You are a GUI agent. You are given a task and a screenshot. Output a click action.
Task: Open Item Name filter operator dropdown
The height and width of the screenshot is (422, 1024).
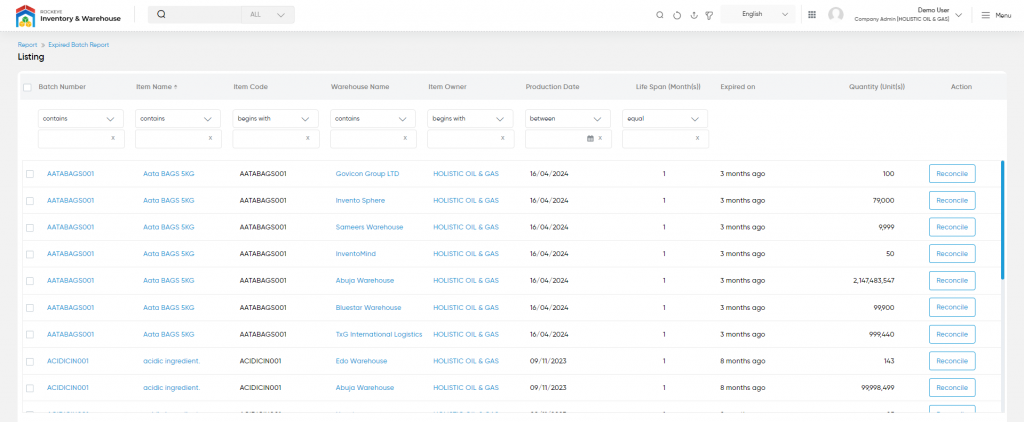pos(178,119)
